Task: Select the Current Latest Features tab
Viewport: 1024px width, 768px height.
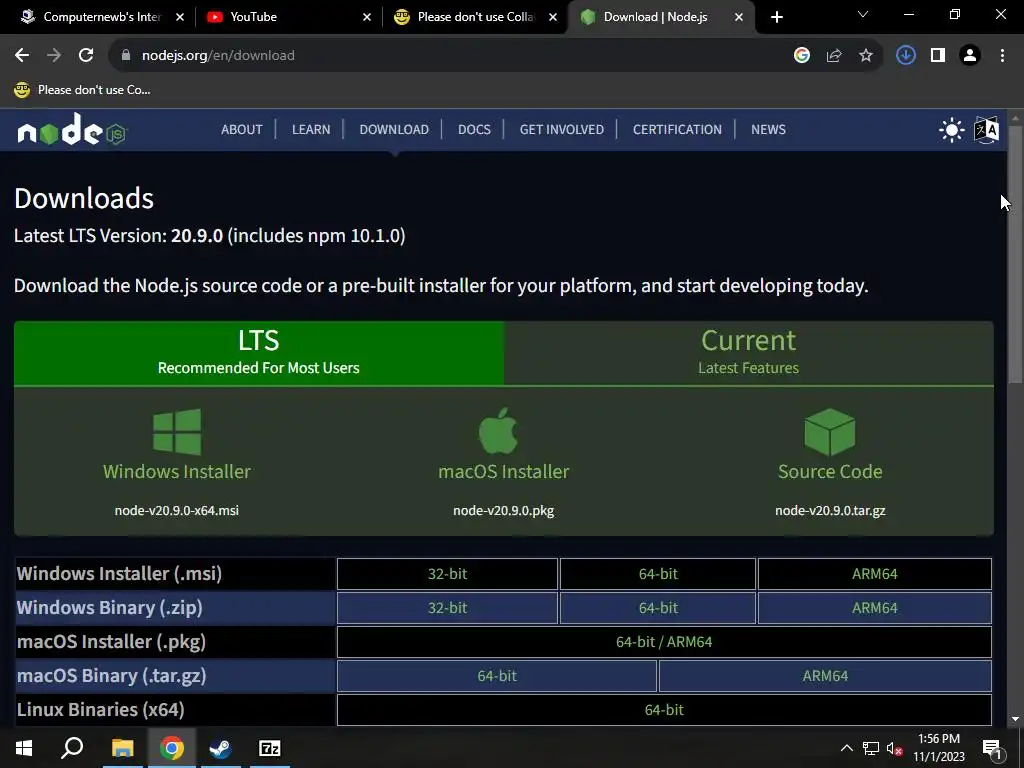Action: pos(748,353)
